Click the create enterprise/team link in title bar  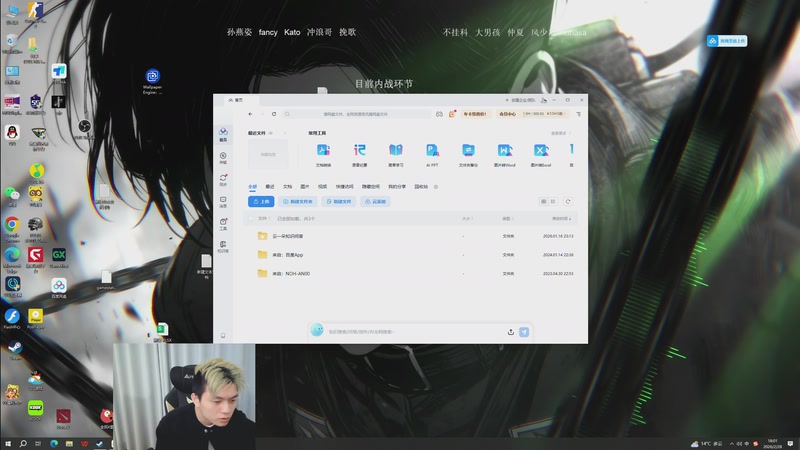coord(520,100)
